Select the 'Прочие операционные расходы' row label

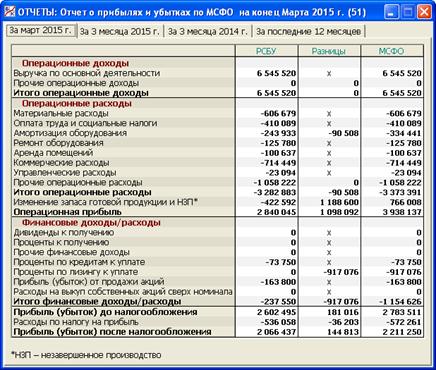click(78, 183)
